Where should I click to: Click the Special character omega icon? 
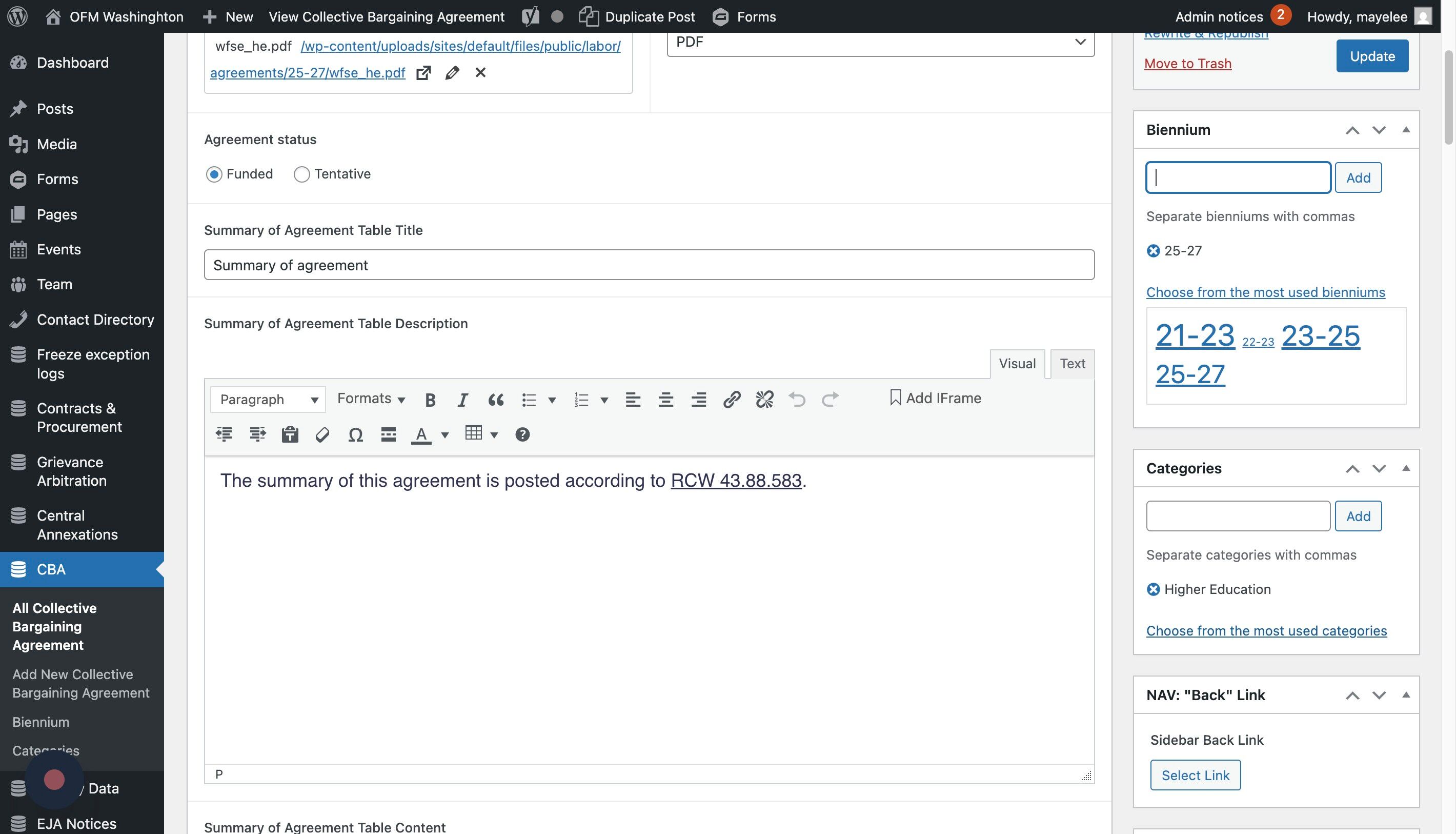tap(355, 435)
